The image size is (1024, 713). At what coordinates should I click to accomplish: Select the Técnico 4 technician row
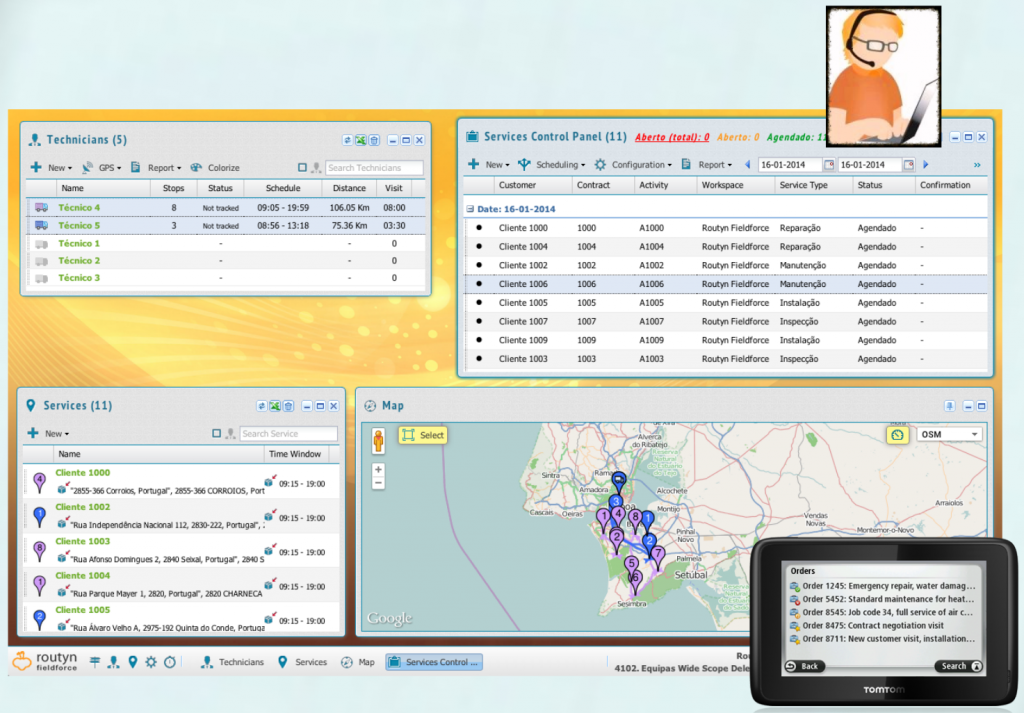tap(80, 208)
